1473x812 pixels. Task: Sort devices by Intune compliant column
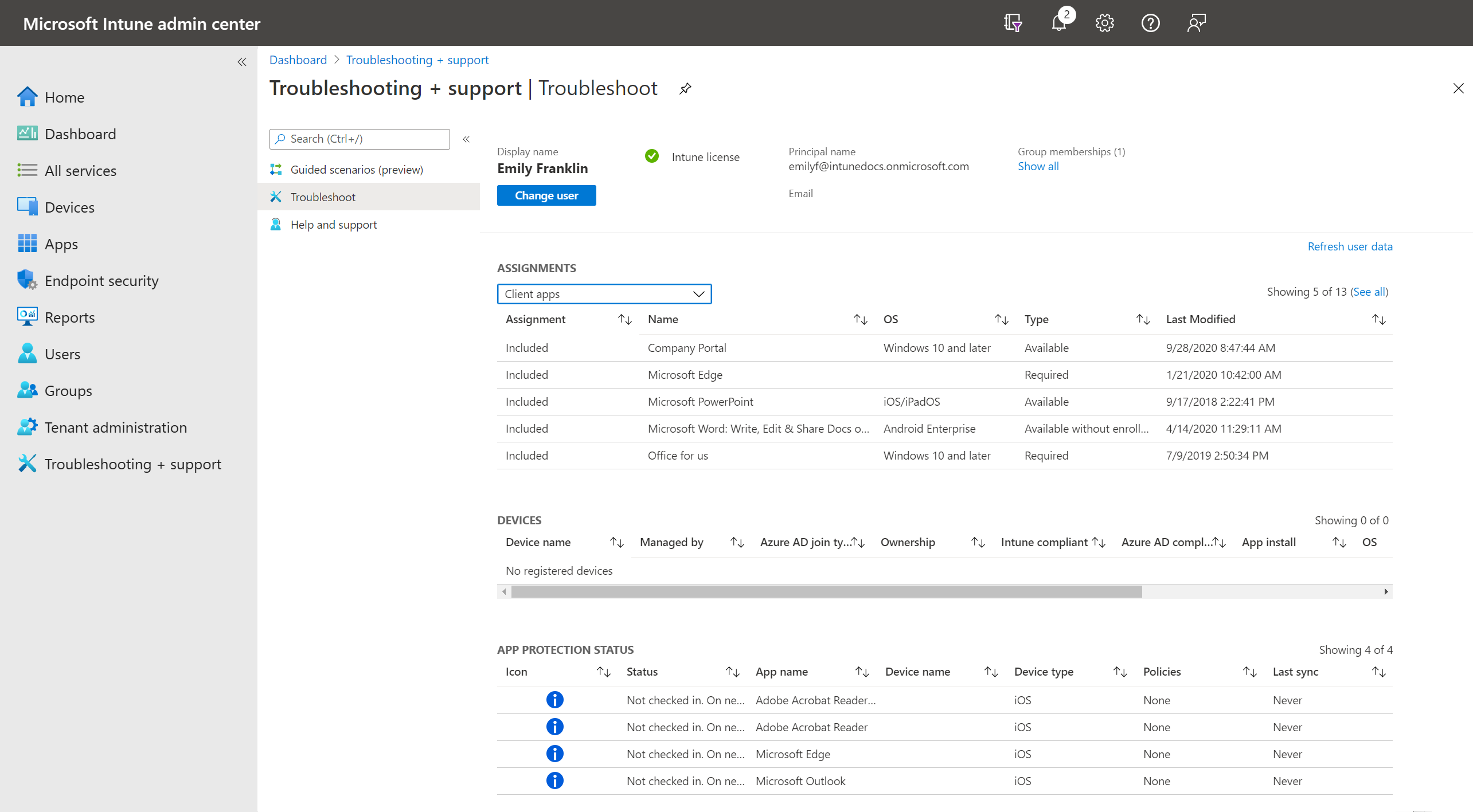1099,542
